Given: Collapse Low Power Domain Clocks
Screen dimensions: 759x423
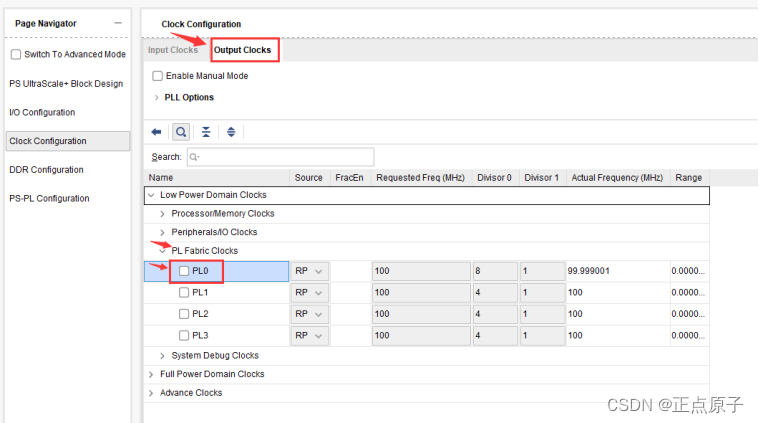Looking at the screenshot, I should [151, 195].
